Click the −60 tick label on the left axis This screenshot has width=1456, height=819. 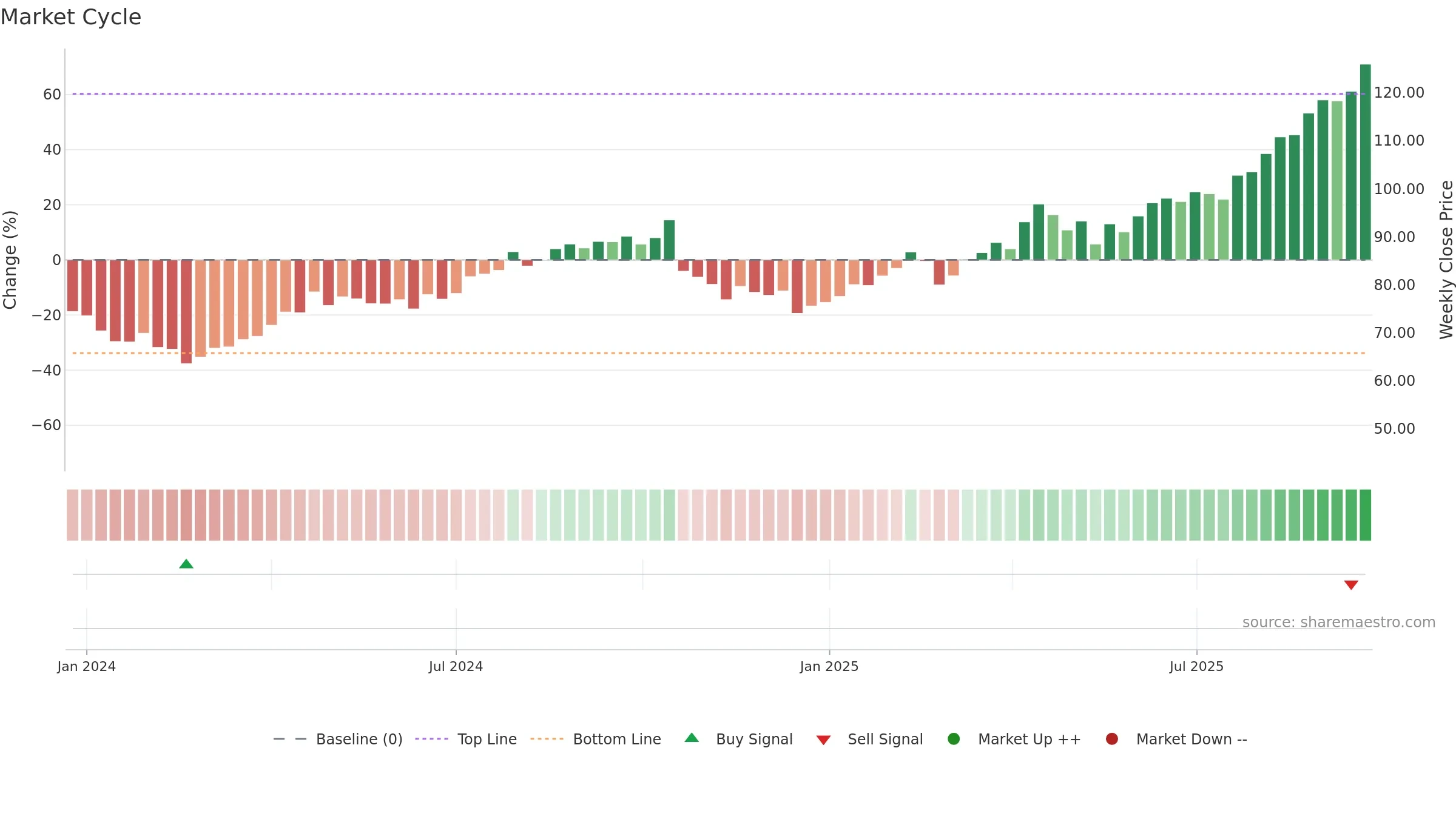(47, 425)
